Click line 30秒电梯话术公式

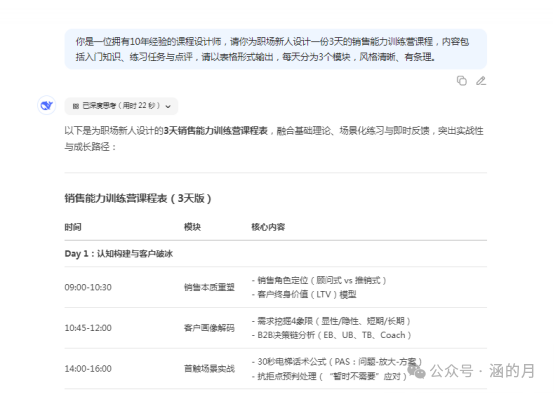tap(337, 362)
